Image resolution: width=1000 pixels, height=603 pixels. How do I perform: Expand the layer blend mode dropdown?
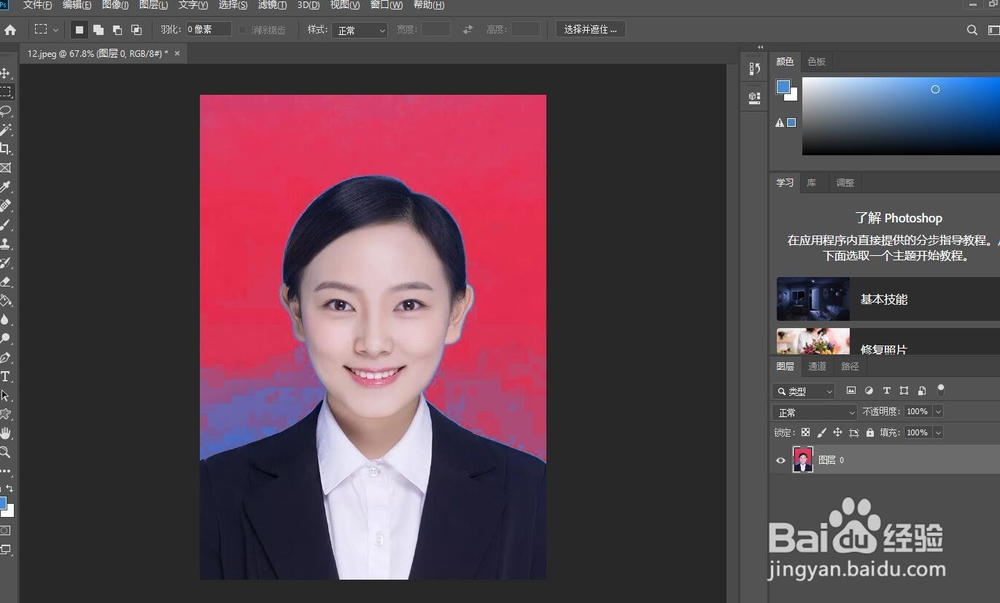[x=815, y=412]
